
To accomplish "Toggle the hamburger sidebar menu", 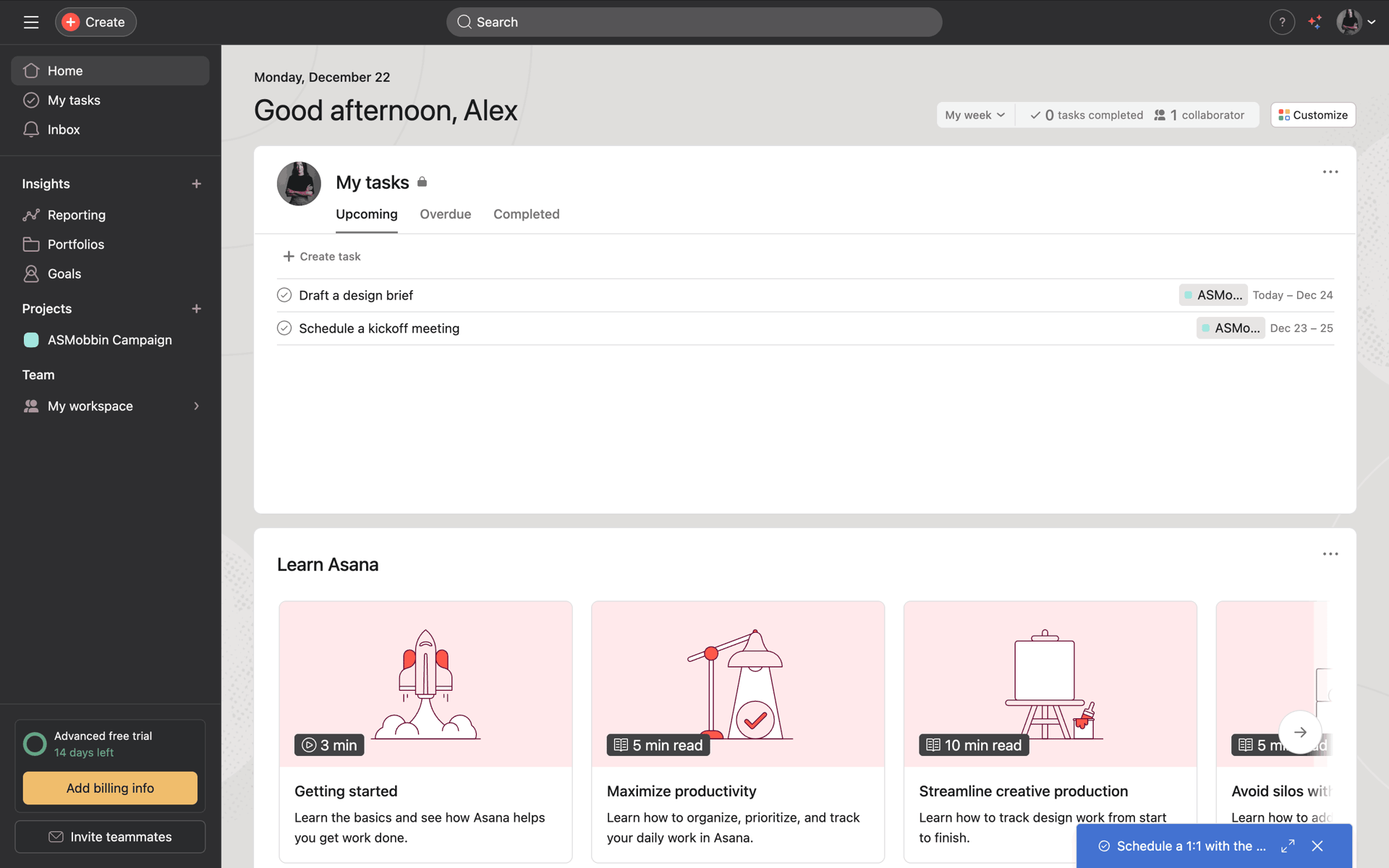I will coord(31,22).
